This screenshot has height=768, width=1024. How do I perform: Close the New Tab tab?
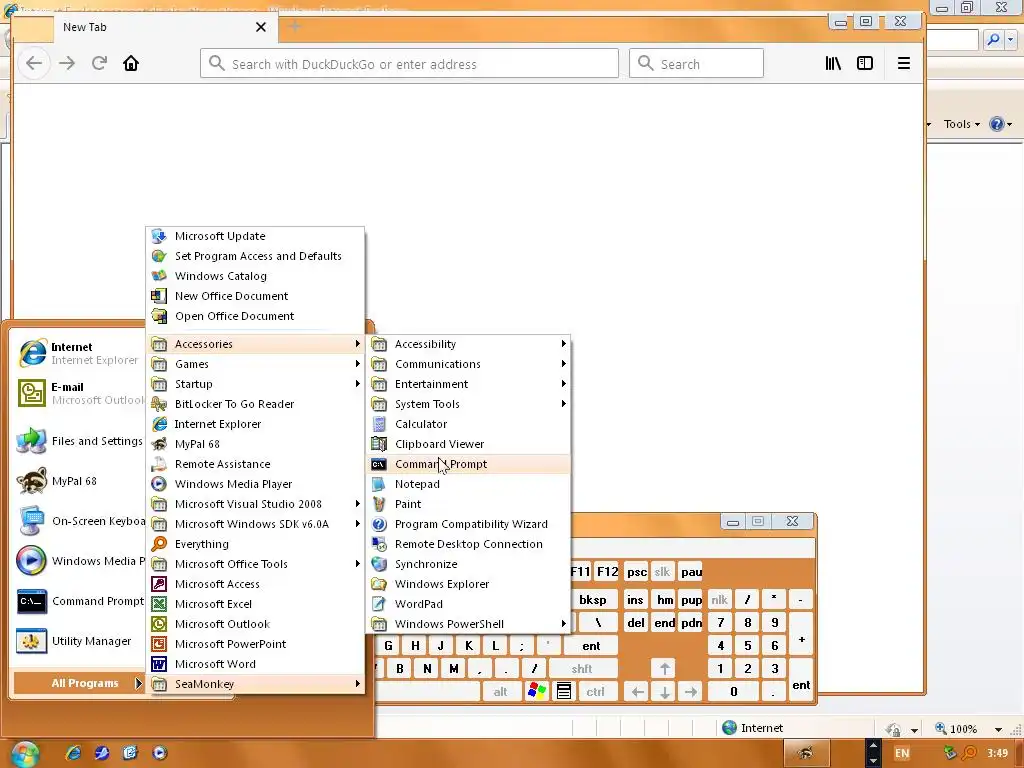point(261,27)
